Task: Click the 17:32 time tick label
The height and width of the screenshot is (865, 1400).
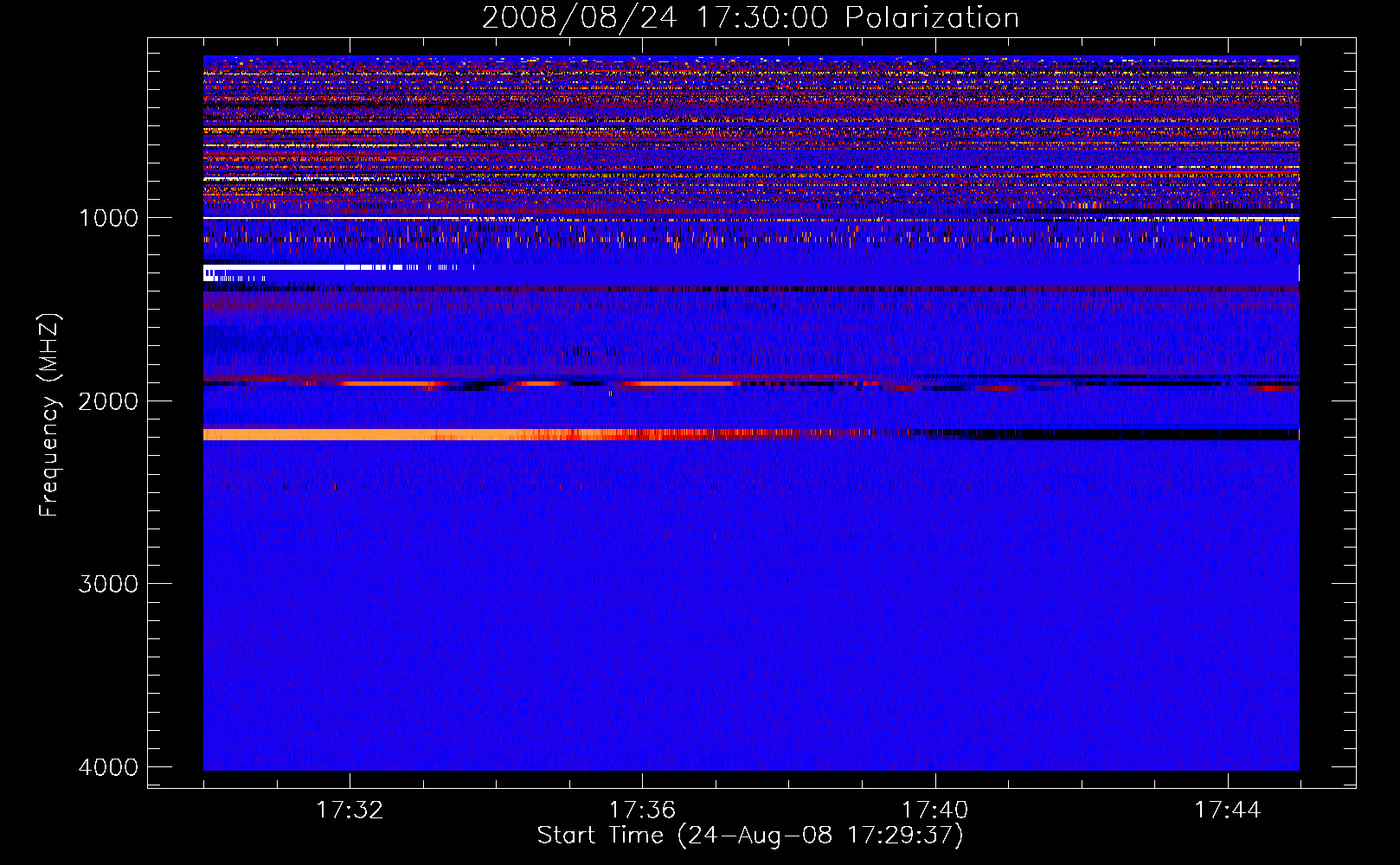Action: coord(350,811)
